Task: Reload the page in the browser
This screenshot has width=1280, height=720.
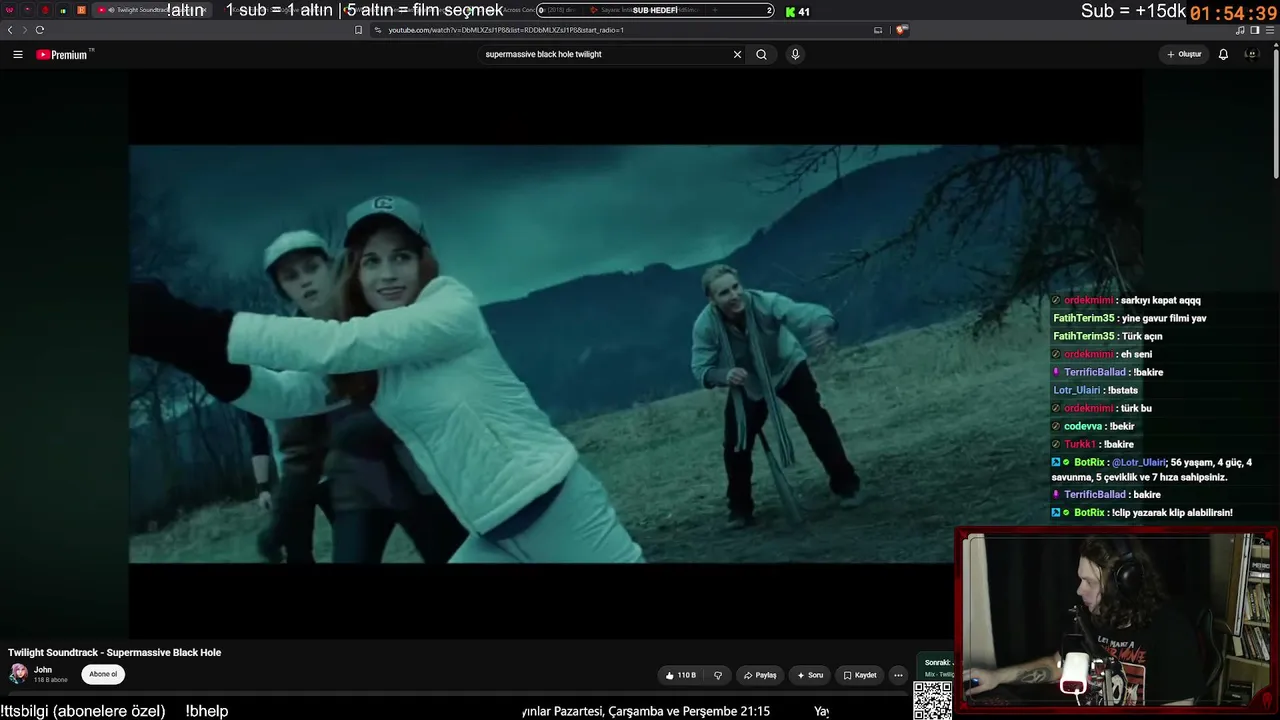Action: [x=40, y=30]
